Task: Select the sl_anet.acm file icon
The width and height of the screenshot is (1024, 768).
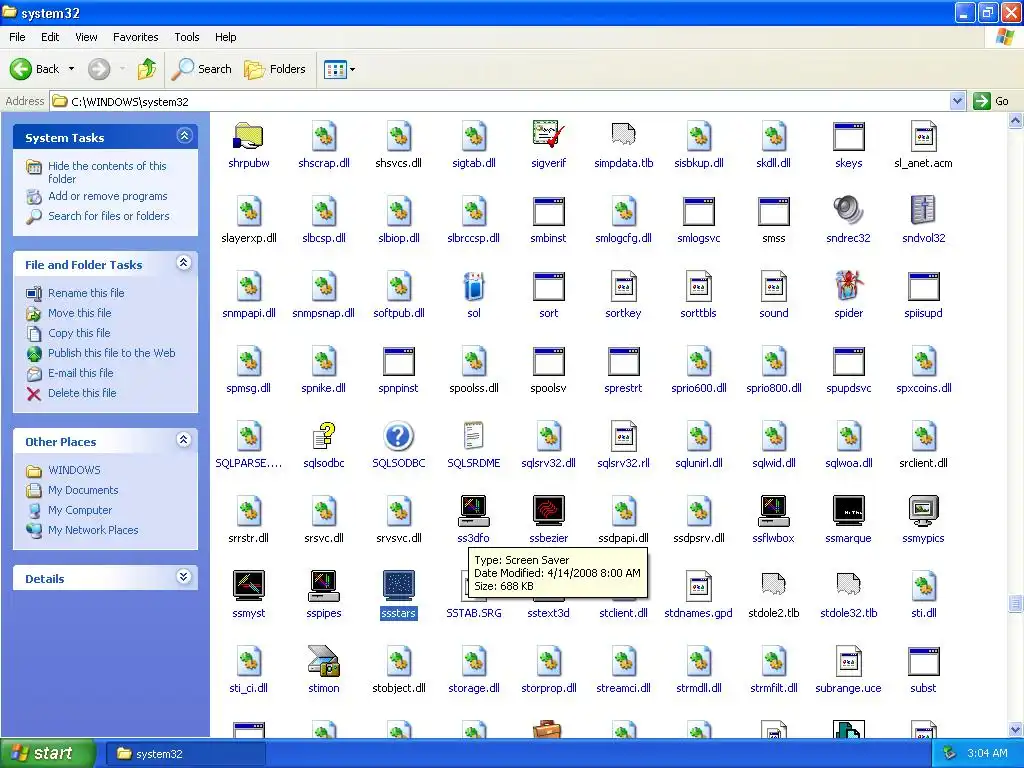Action: (923, 136)
